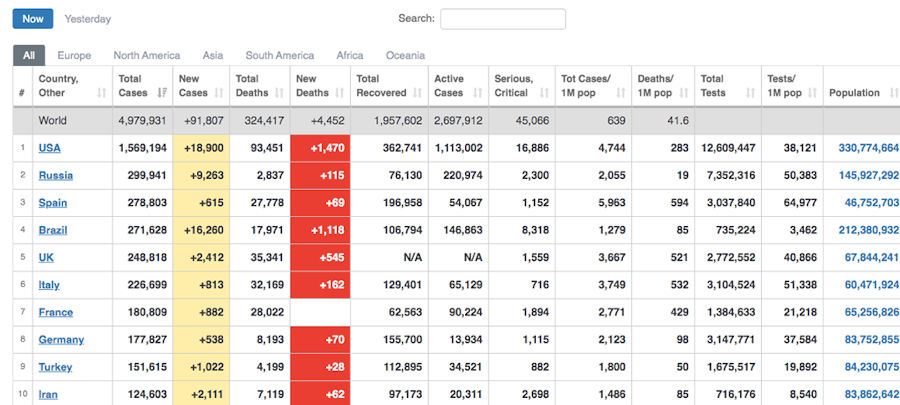Click Population column sort arrows
Image resolution: width=900 pixels, height=405 pixels.
(891, 93)
